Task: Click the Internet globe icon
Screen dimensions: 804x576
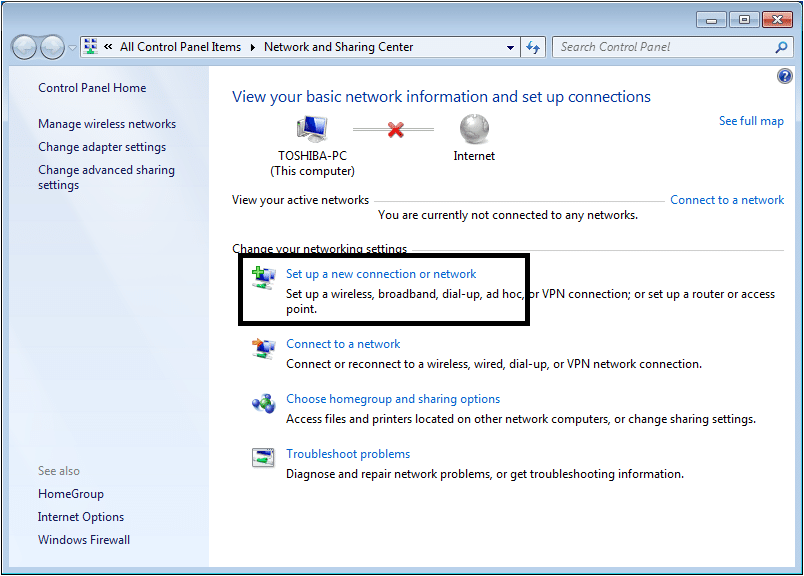Action: pyautogui.click(x=474, y=128)
